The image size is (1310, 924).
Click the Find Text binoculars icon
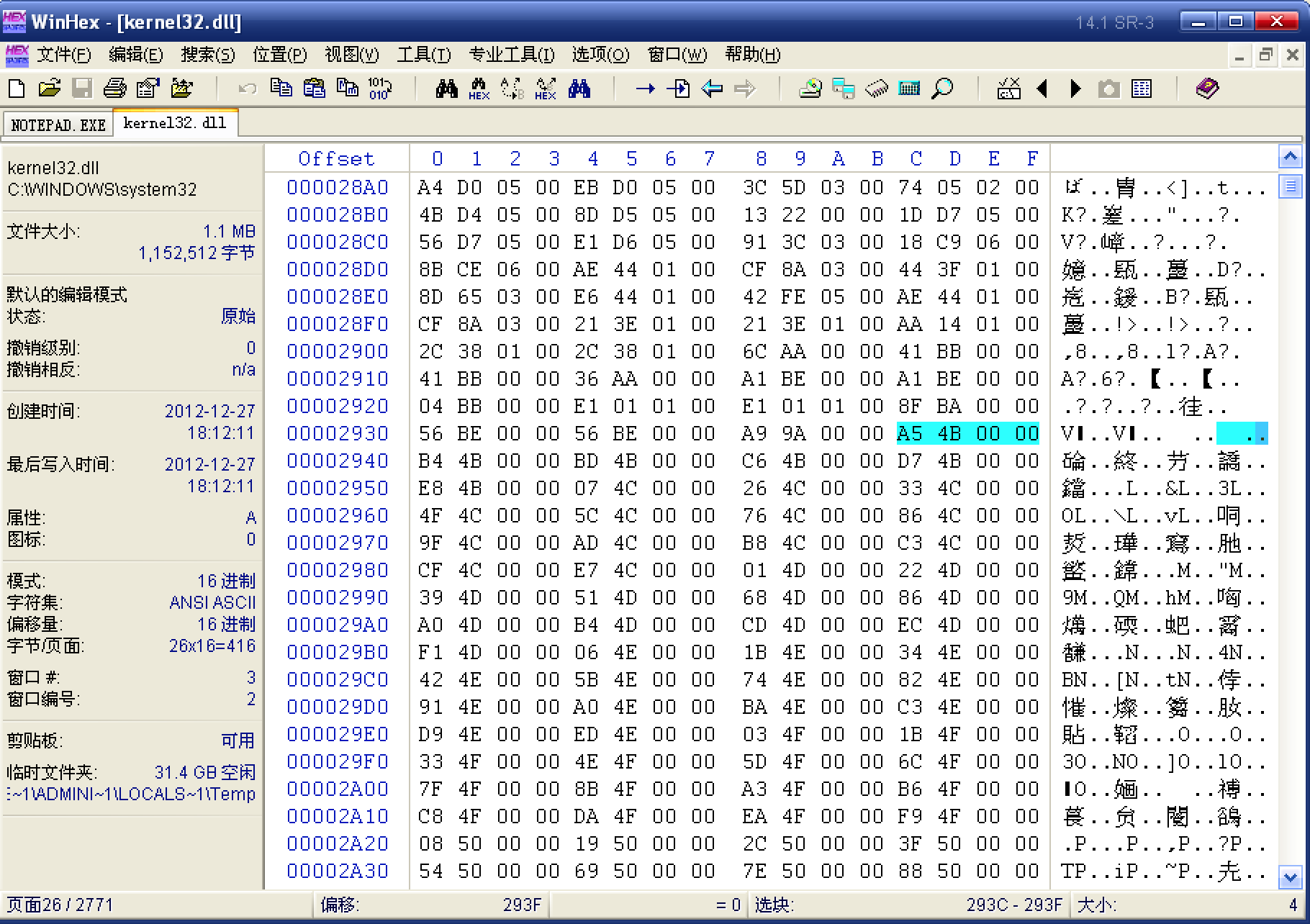click(x=446, y=89)
